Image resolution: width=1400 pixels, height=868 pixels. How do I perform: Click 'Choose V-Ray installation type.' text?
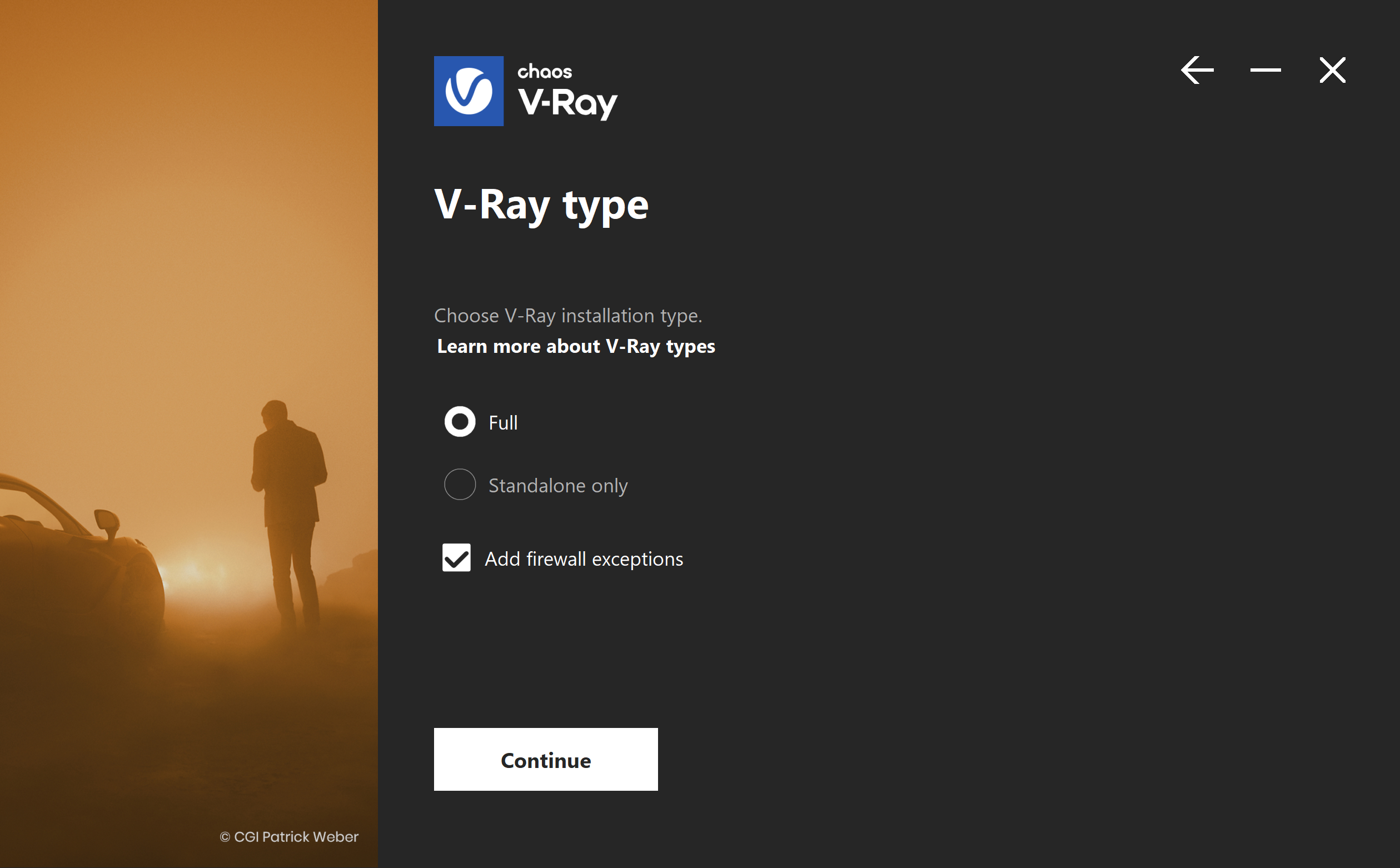(x=567, y=316)
